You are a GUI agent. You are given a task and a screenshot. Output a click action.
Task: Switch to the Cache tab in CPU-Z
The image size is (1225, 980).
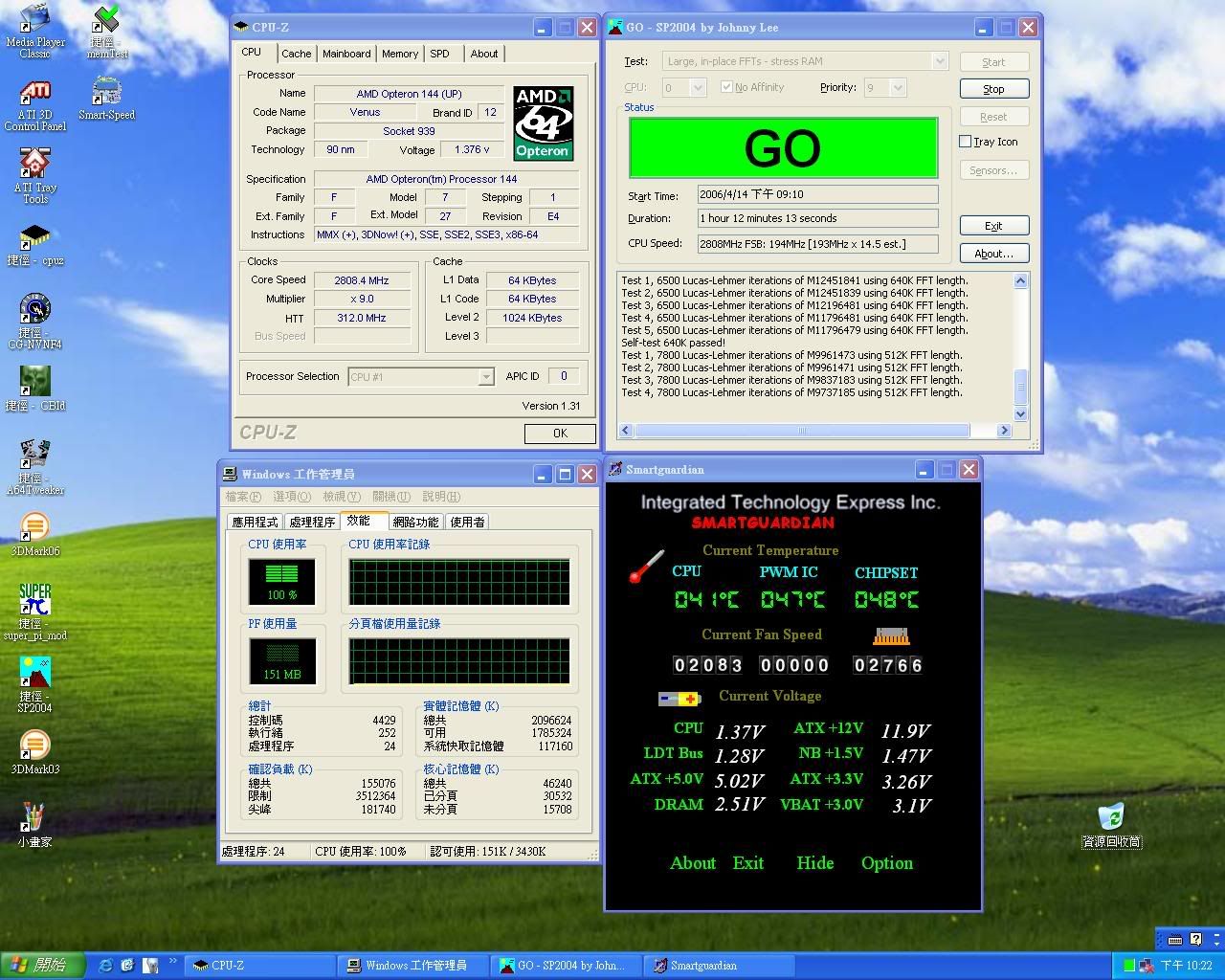click(296, 54)
